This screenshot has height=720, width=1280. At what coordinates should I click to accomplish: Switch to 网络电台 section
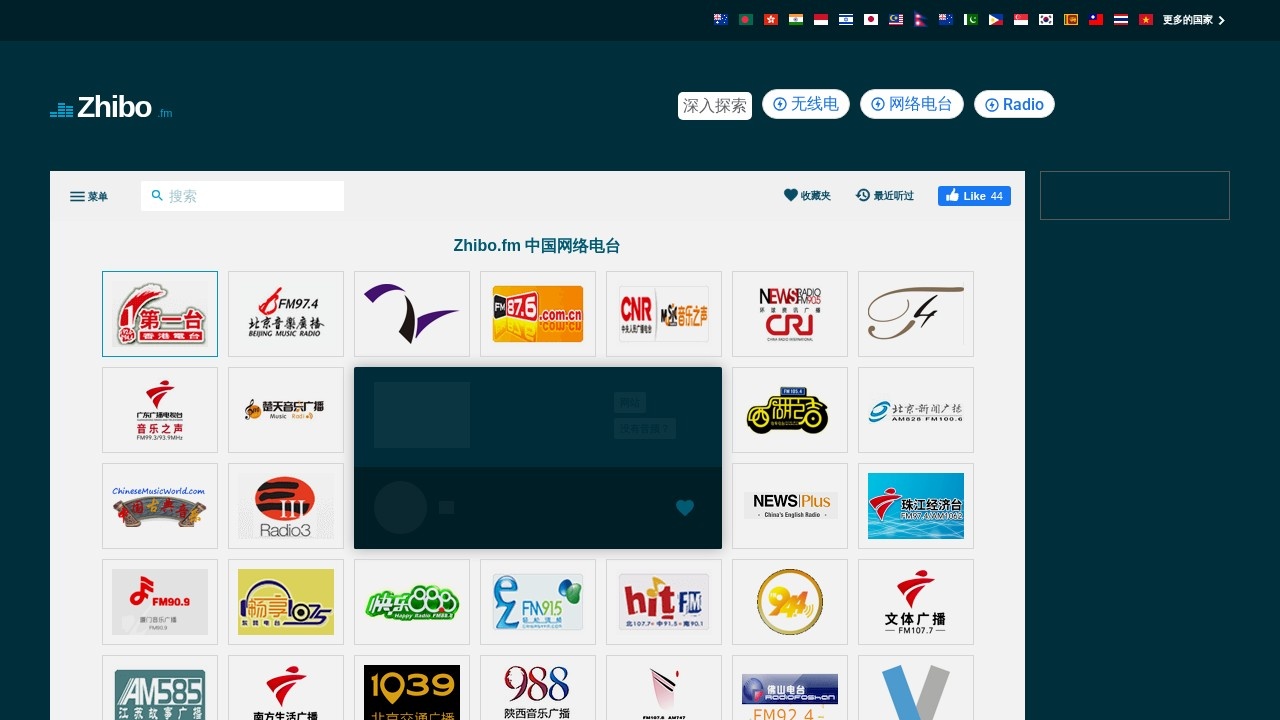click(x=911, y=104)
